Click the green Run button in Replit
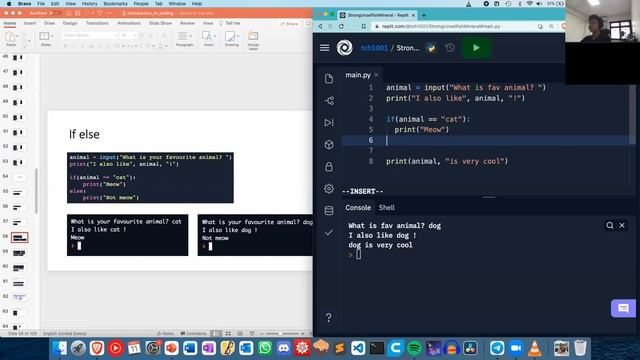 (x=476, y=48)
